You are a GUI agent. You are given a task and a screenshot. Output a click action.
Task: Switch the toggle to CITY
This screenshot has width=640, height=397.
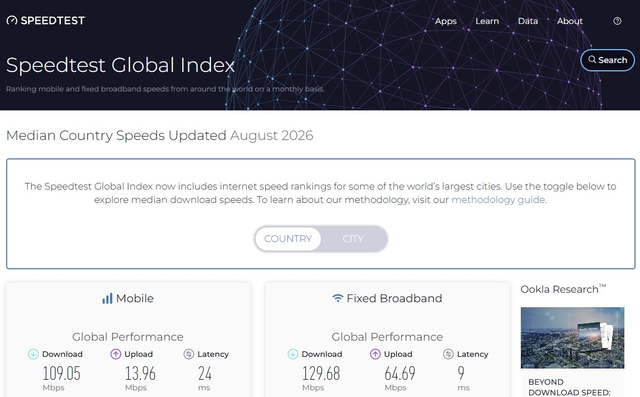tap(353, 239)
